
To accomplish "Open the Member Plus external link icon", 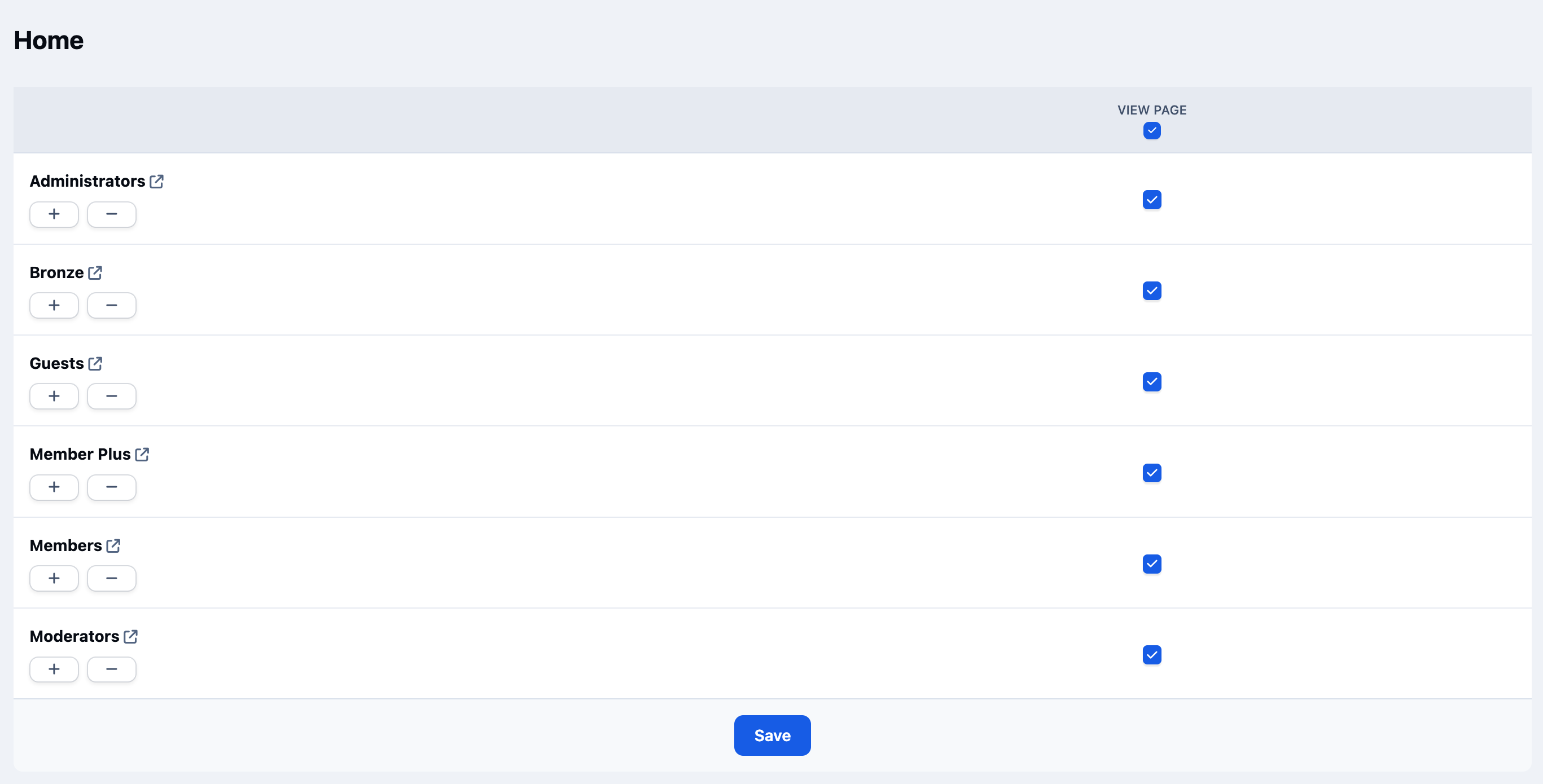I will point(142,454).
